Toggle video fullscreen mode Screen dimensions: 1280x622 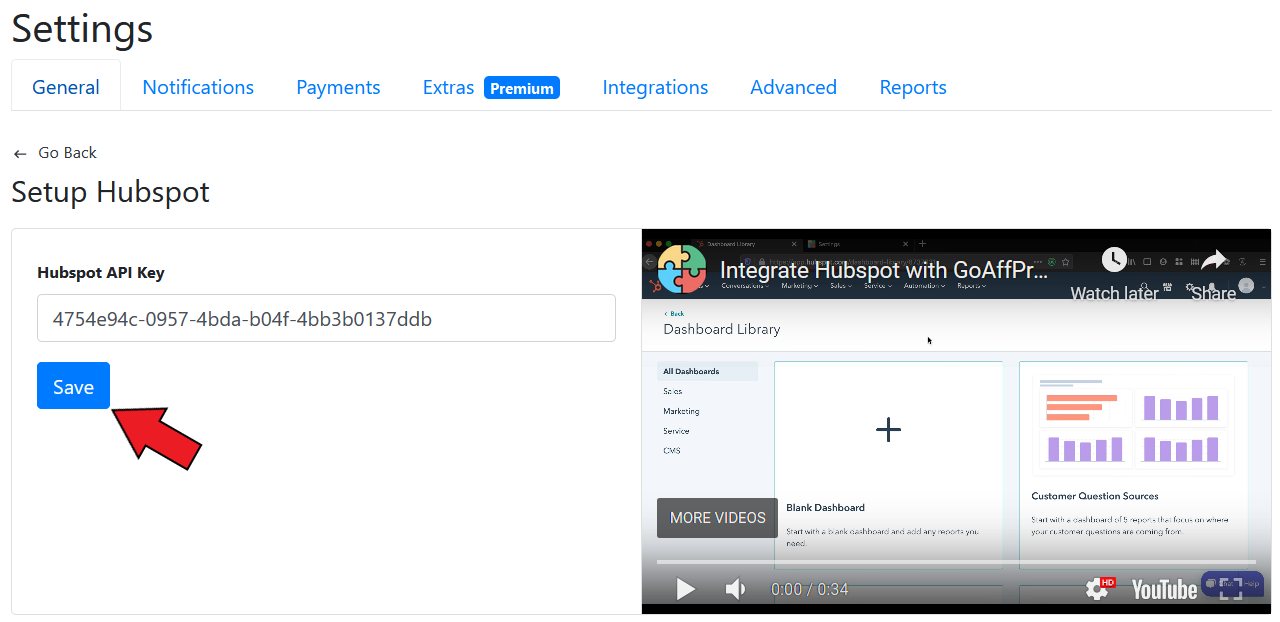(1231, 589)
